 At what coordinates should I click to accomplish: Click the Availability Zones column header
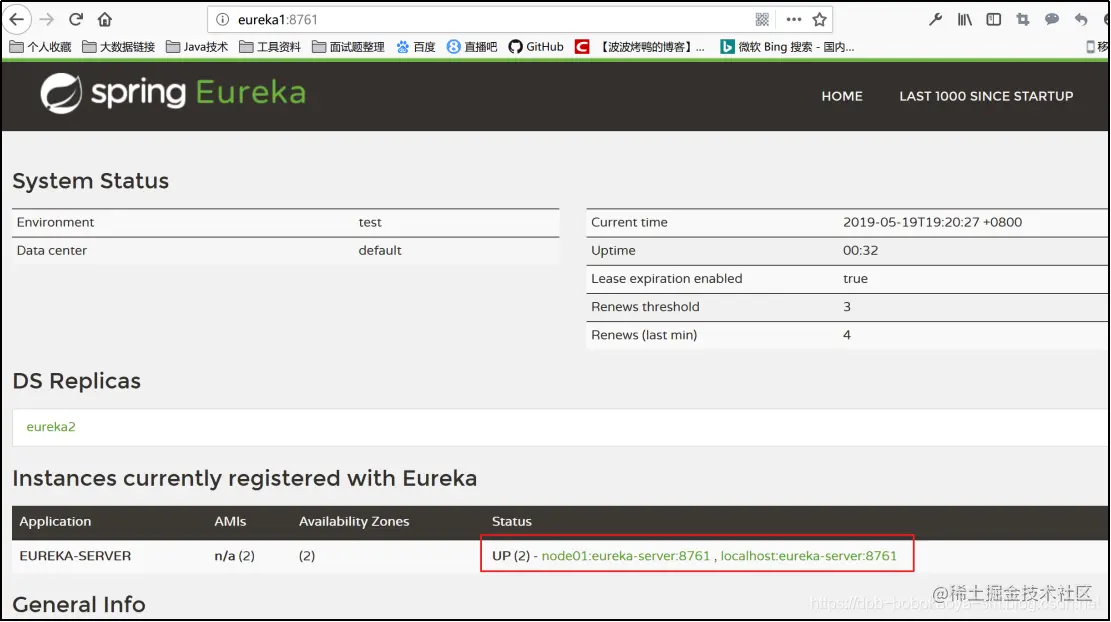[354, 521]
